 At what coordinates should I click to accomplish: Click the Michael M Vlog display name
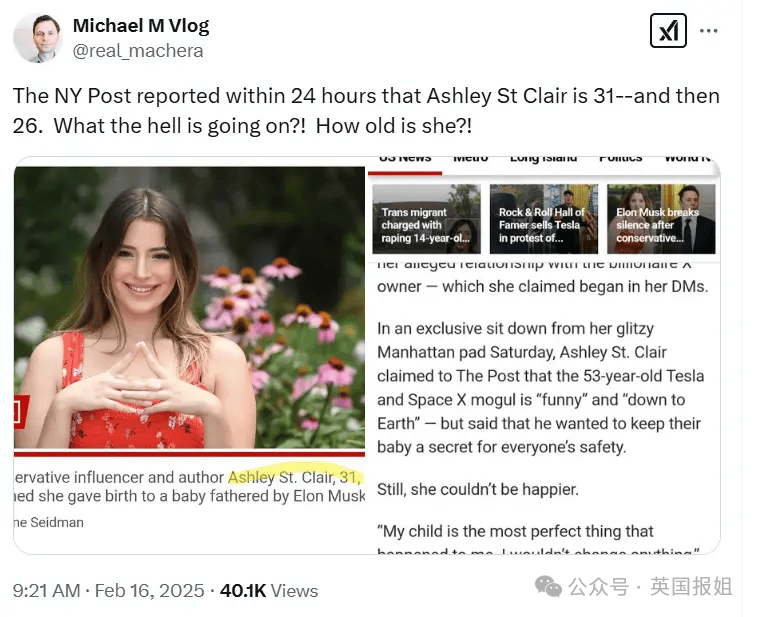[x=141, y=26]
